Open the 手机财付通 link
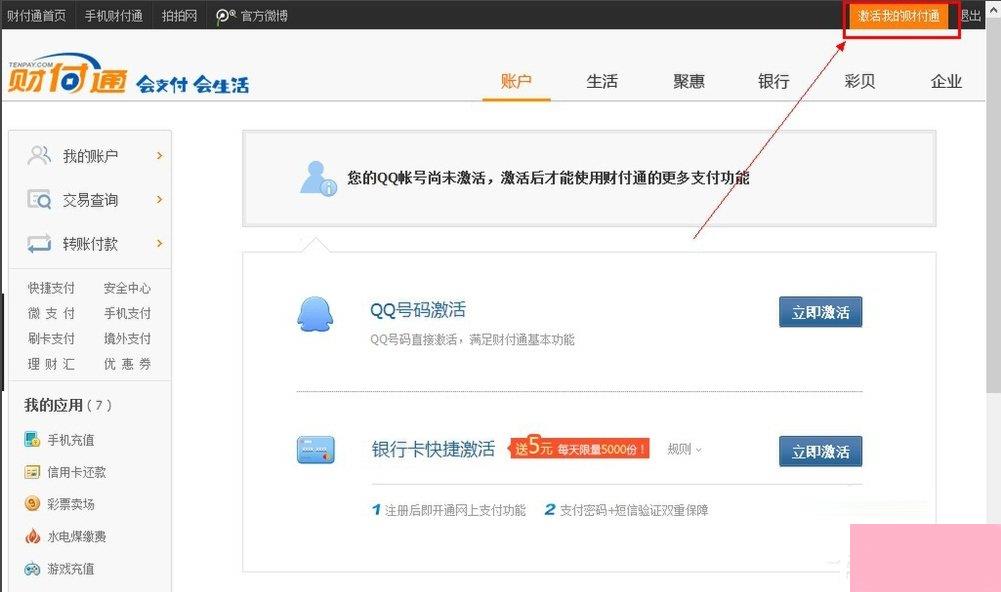 point(114,15)
